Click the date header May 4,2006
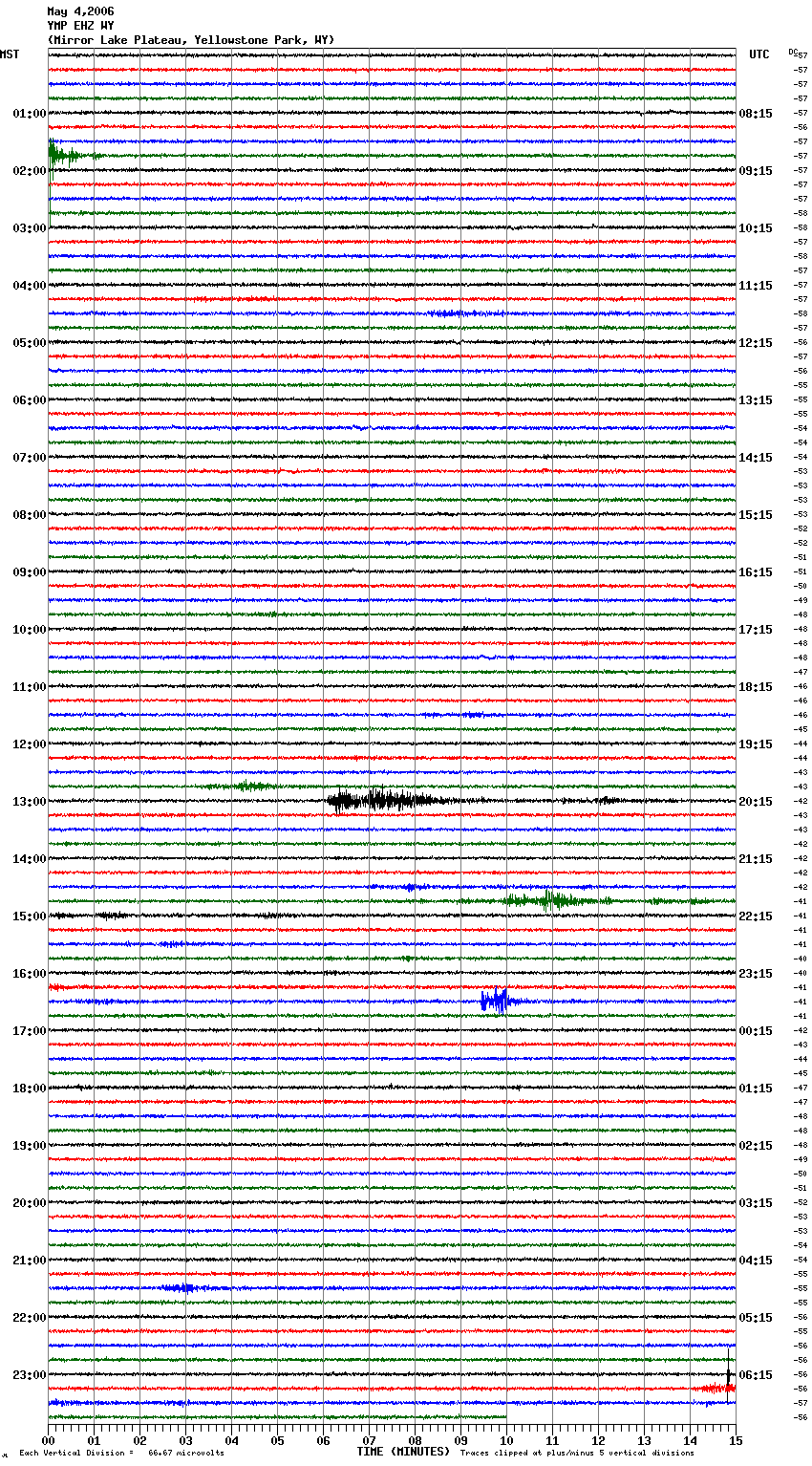Screen dimensions: 812x1466 (80, 11)
